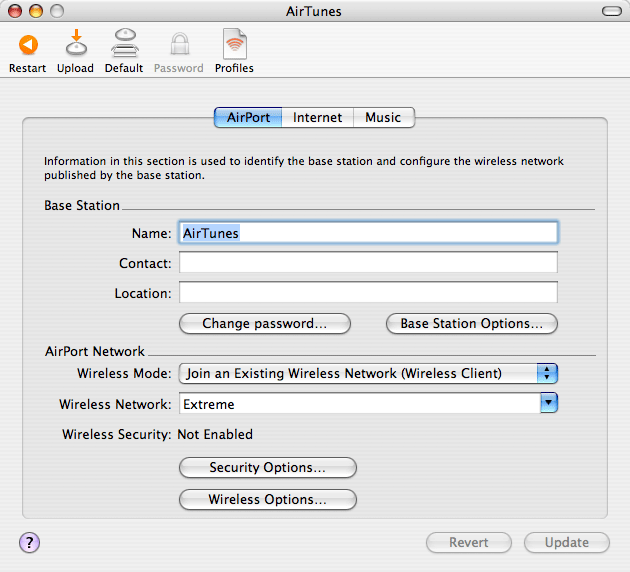Open the Wireless Mode dropdown
Viewport: 630px width, 572px height.
pyautogui.click(x=368, y=374)
